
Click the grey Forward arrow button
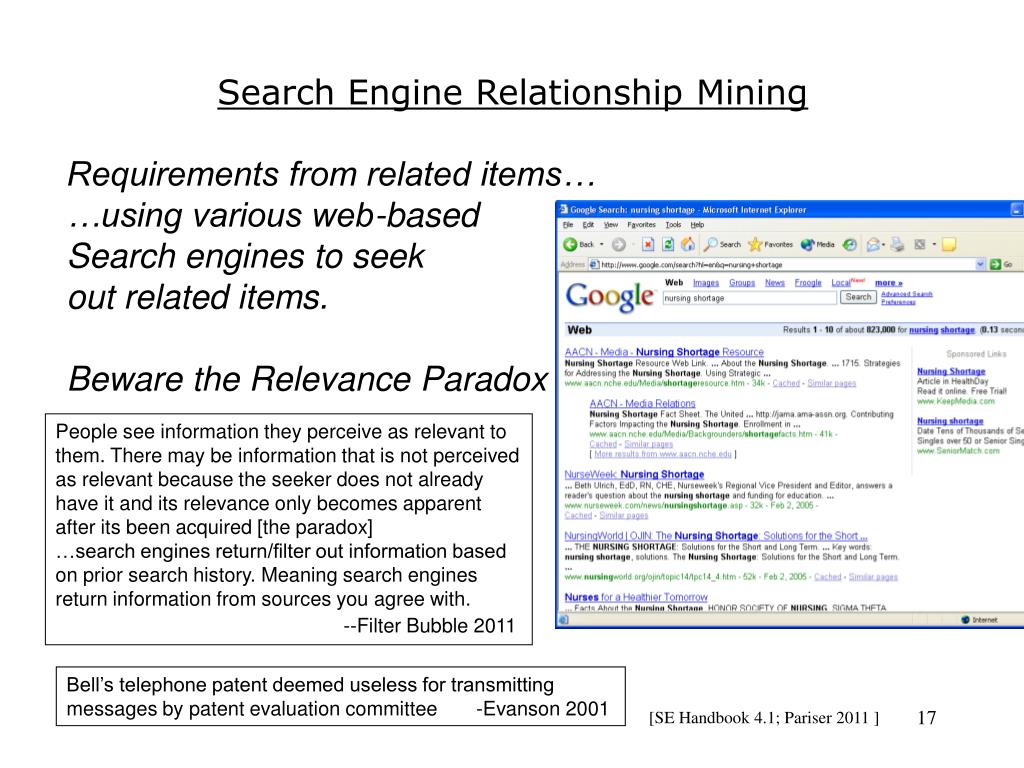coord(618,245)
